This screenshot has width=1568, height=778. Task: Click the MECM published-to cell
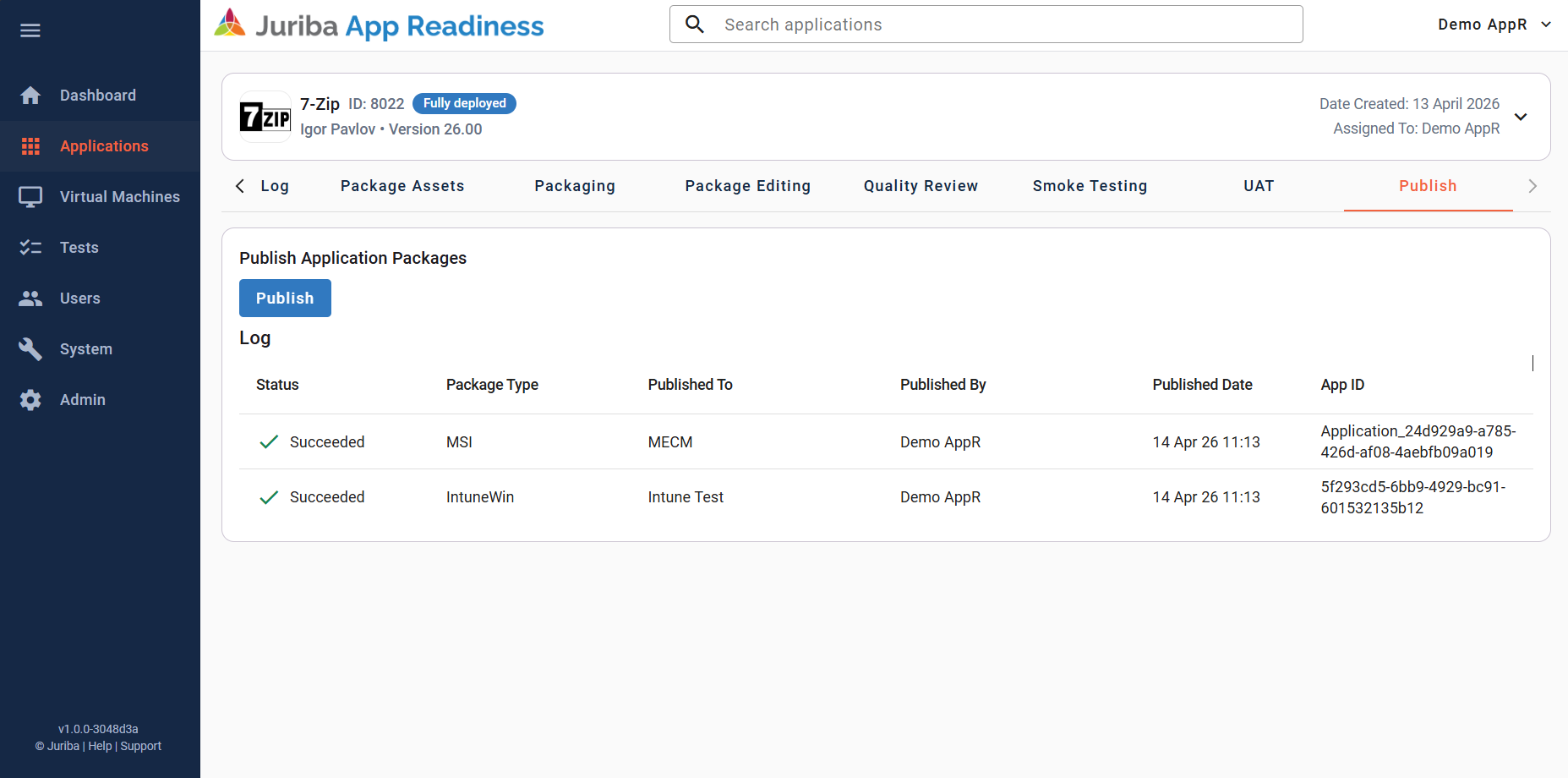[670, 442]
